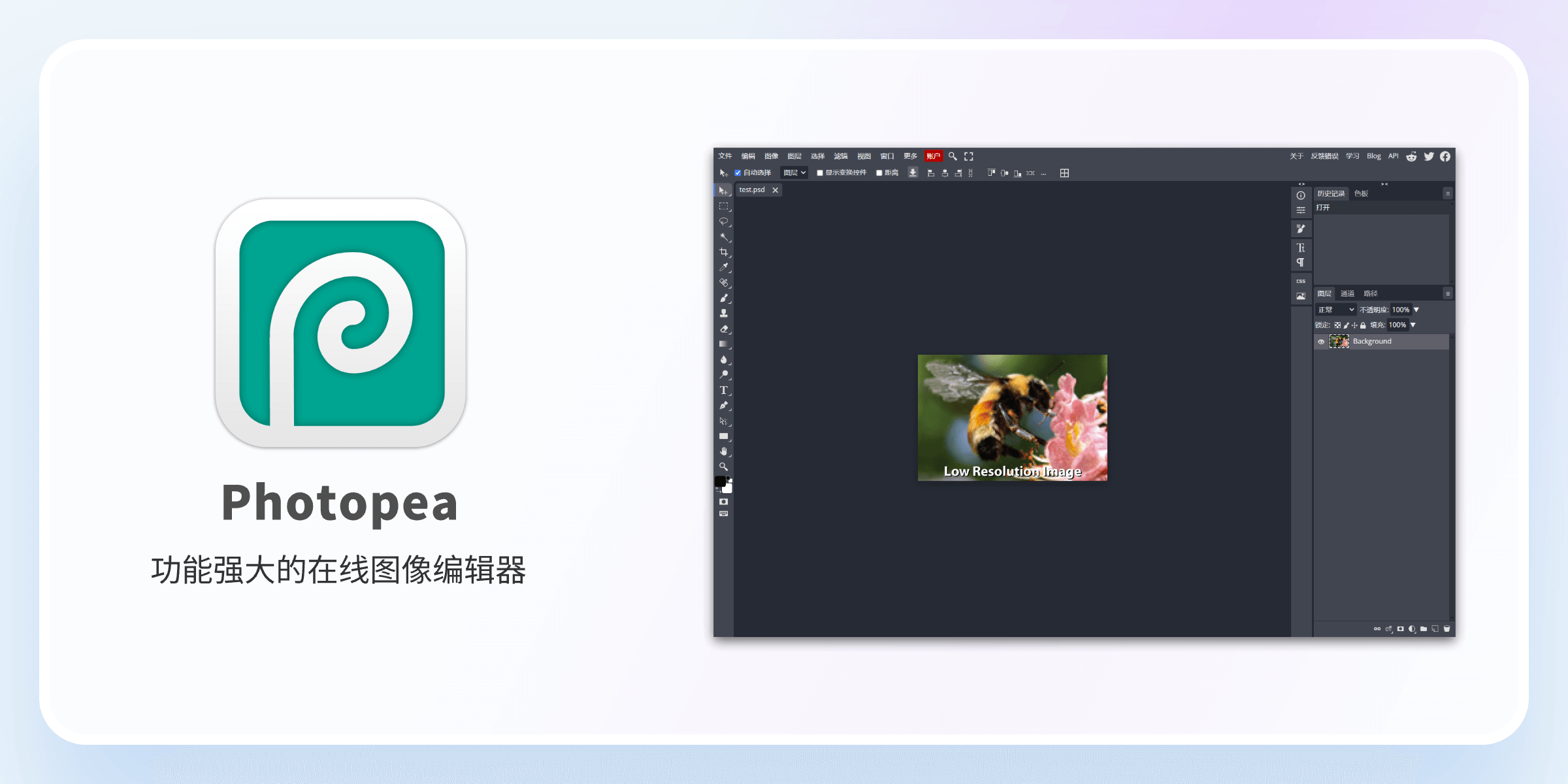Align right edges icon in options bar
The image size is (1568, 784).
(958, 173)
